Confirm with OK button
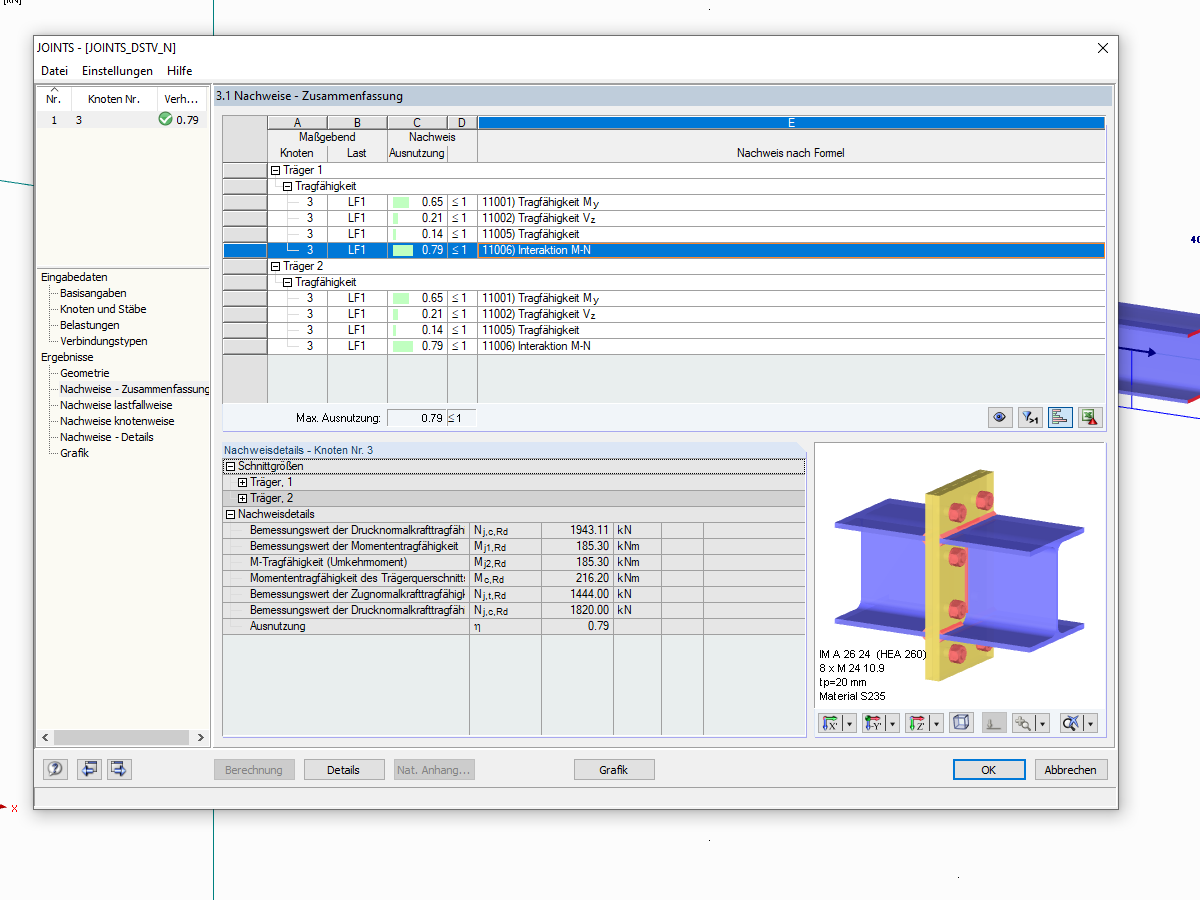1200x900 pixels. click(988, 770)
